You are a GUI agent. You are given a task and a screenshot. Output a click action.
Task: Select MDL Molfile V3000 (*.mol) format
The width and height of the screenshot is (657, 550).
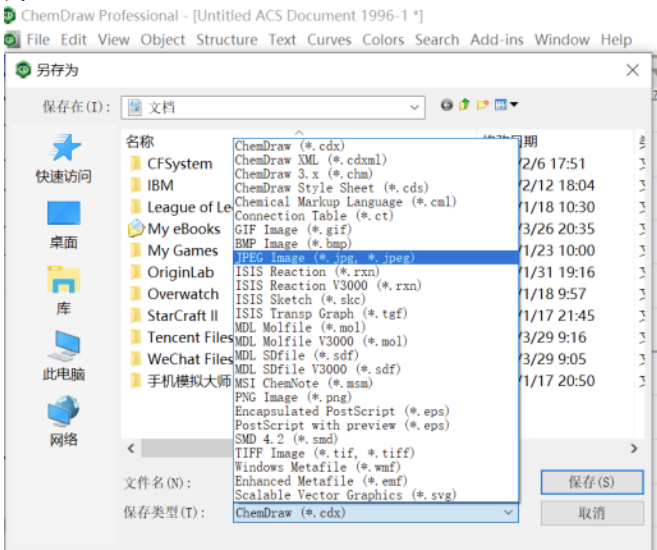coord(375,341)
